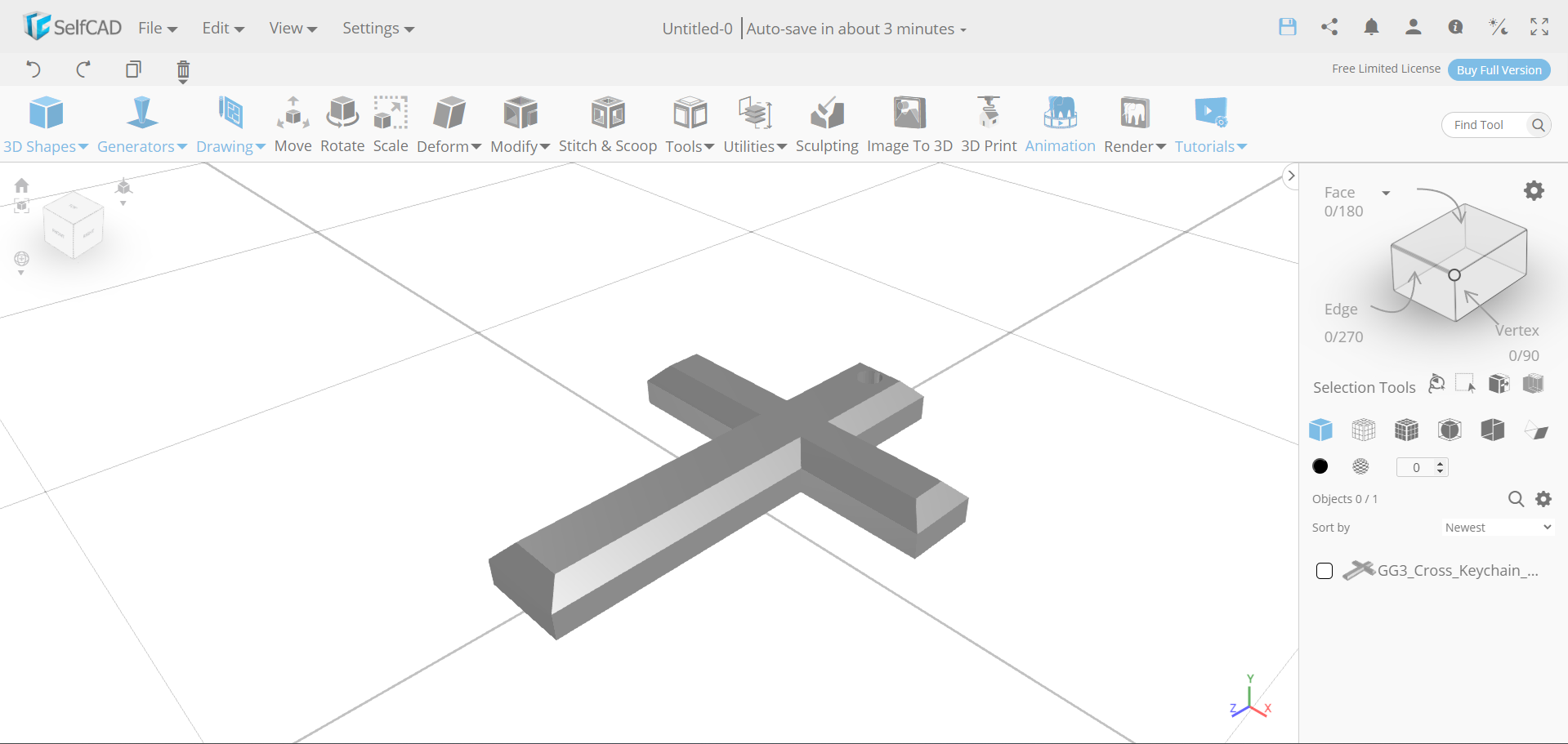The width and height of the screenshot is (1568, 744).
Task: Select the rectangle selection tool in Selection Tools
Action: (1465, 383)
